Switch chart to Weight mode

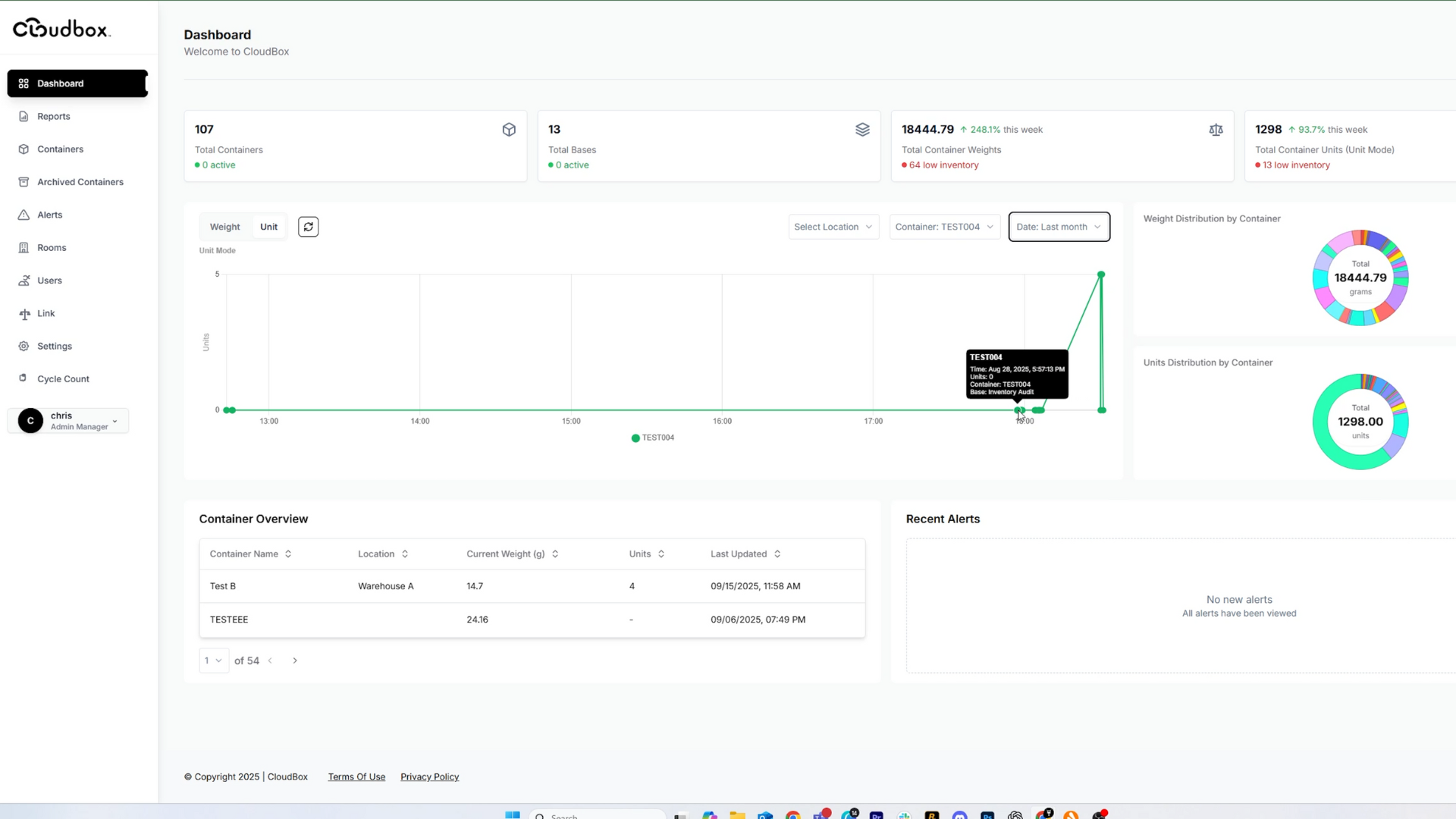(224, 227)
